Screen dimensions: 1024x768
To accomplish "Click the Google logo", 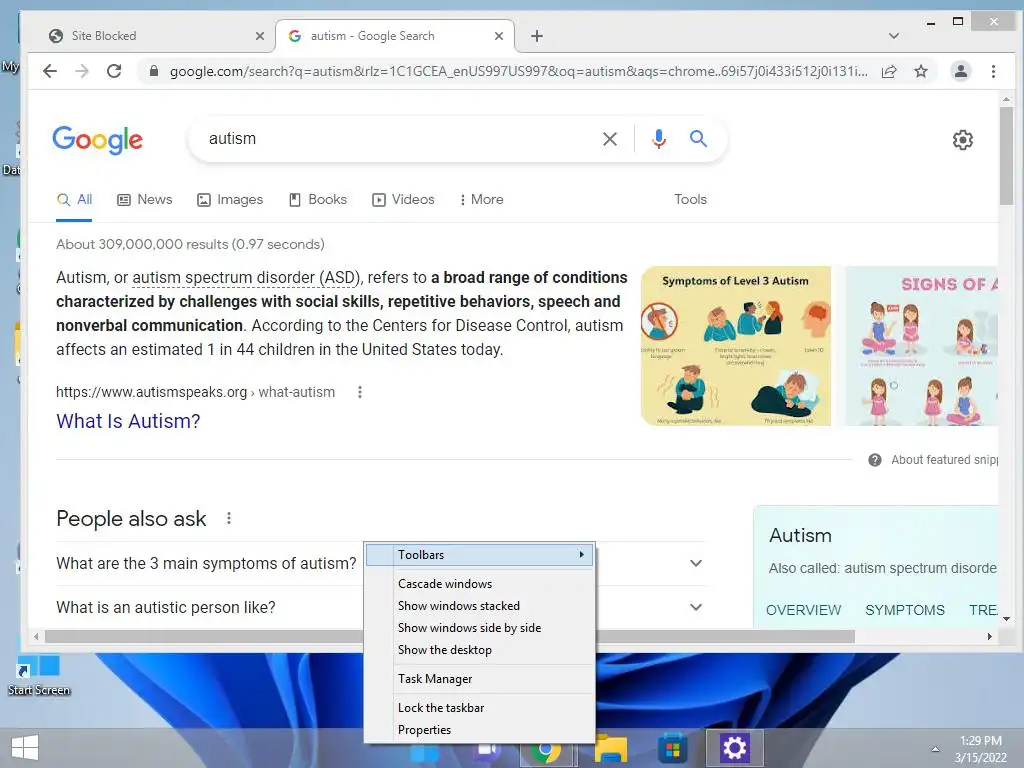I will (97, 139).
